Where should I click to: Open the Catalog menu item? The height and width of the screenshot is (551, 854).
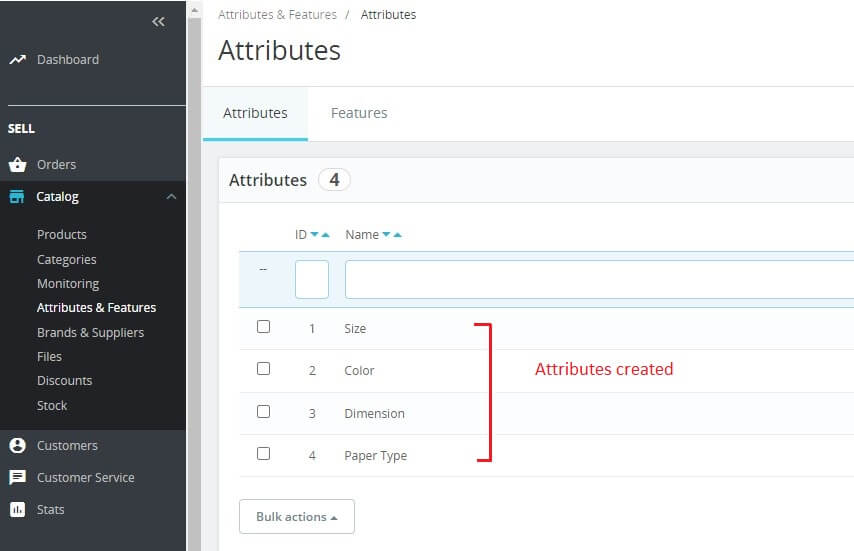(x=57, y=197)
